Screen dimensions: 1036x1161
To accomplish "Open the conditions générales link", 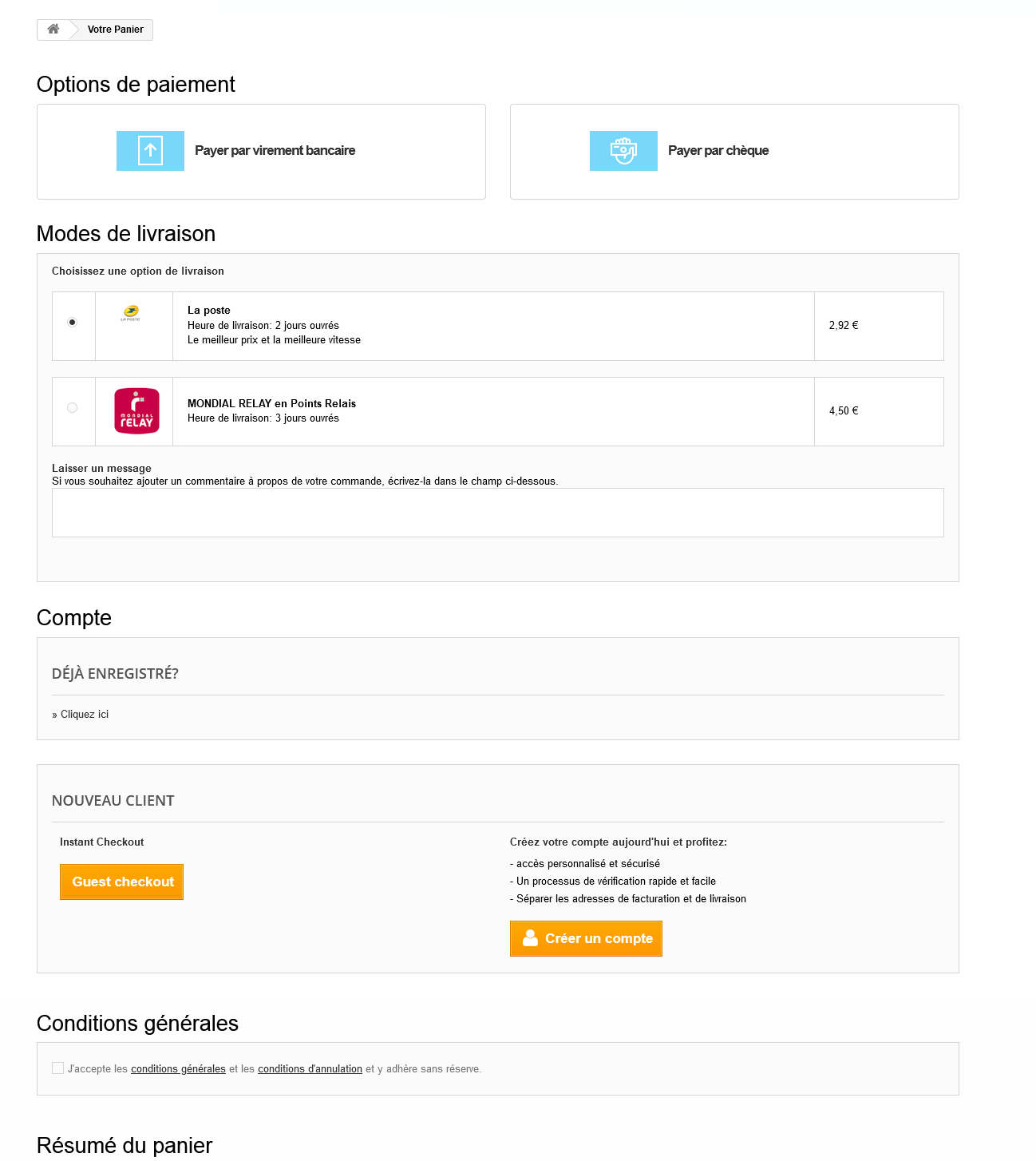I will [178, 1069].
